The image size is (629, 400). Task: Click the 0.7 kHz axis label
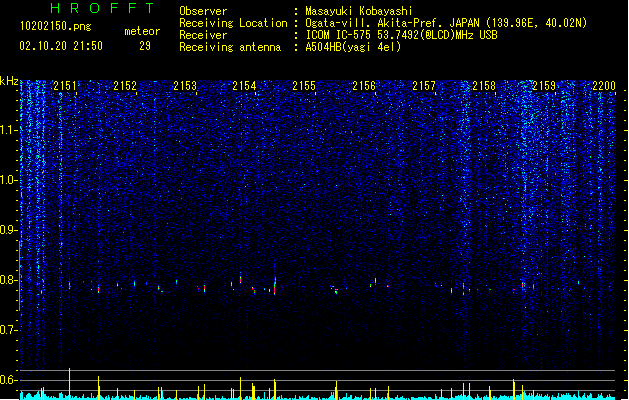tap(8, 330)
